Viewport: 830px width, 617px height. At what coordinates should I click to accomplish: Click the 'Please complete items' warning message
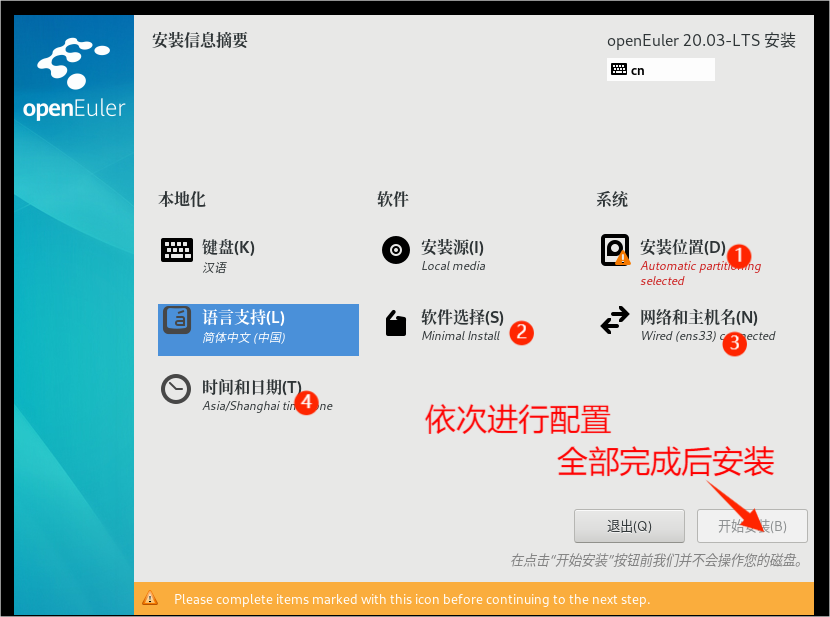[412, 599]
